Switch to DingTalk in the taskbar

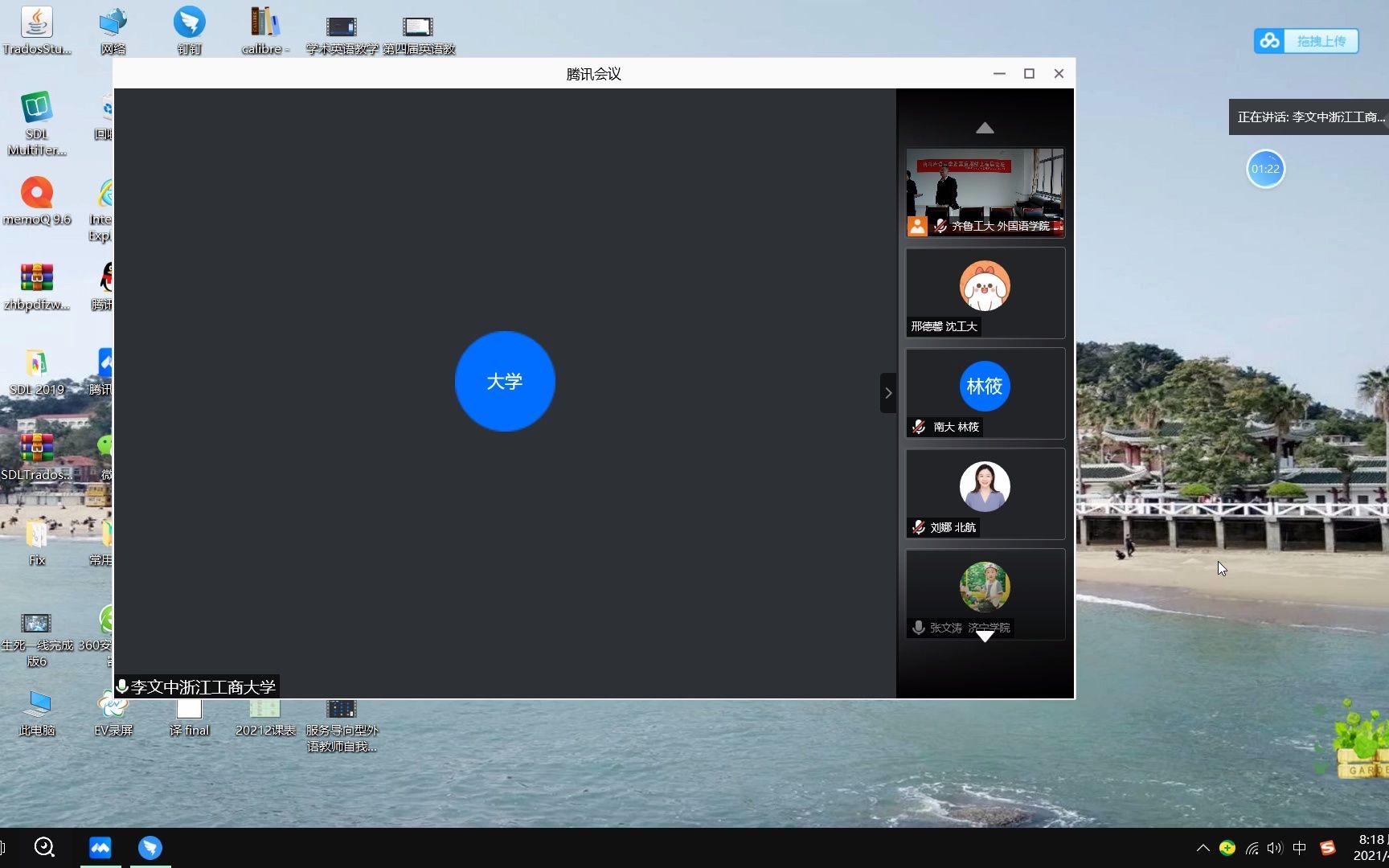pos(150,847)
